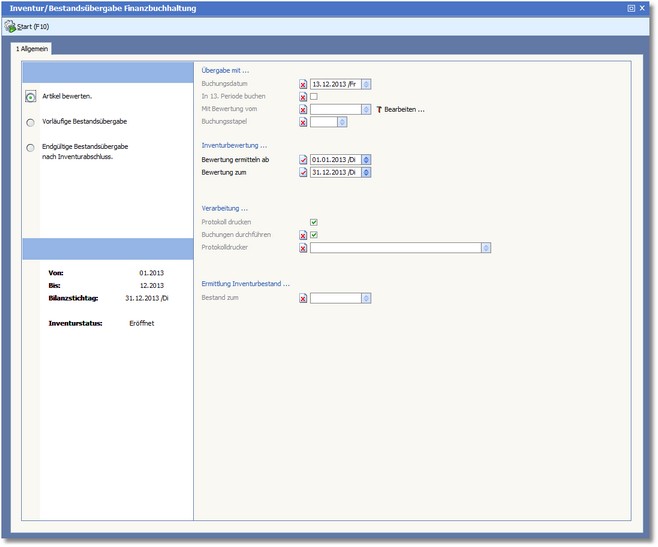
Task: Click the red X icon beside Protokolldrucker
Action: click(x=303, y=248)
